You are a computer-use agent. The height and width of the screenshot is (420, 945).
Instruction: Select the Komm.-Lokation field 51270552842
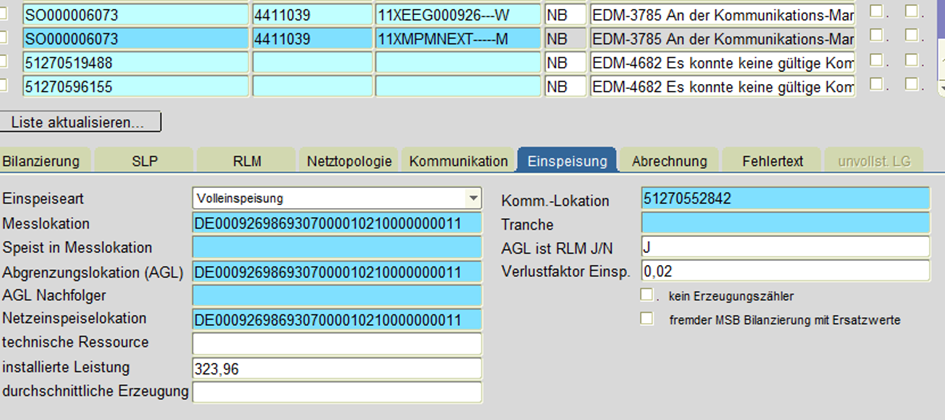pyautogui.click(x=785, y=198)
